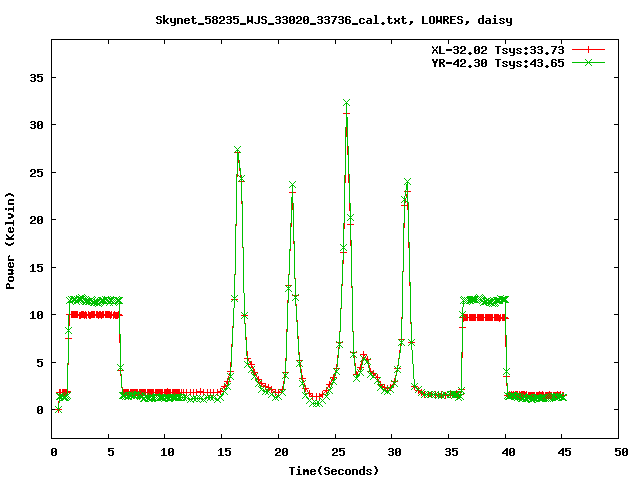The height and width of the screenshot is (480, 640).
Task: Click the x-axis tick label 35
Action: point(451,452)
